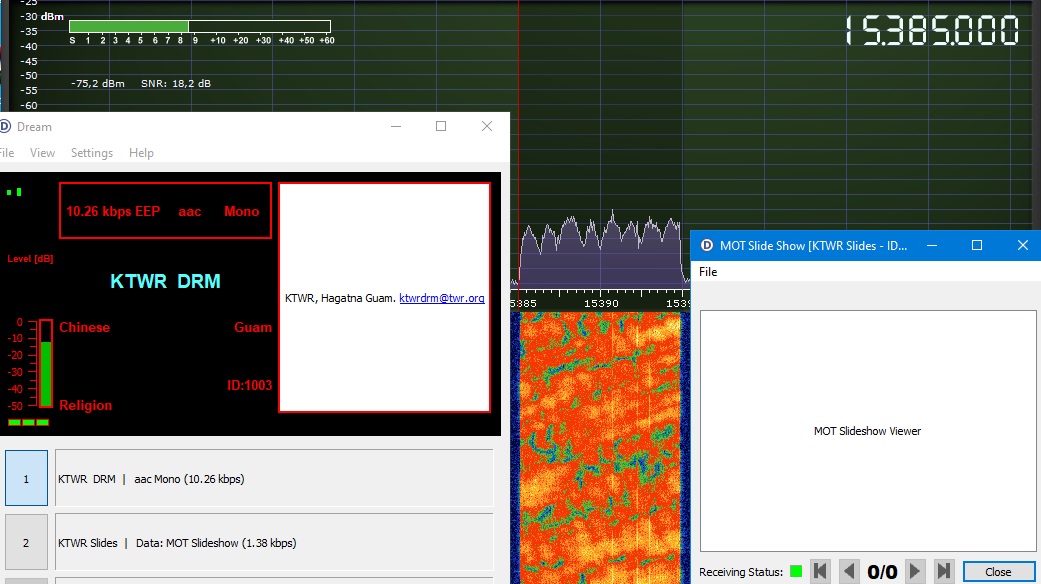1041x584 pixels.
Task: Click the SNR: 18,2 dB readout
Action: click(176, 83)
